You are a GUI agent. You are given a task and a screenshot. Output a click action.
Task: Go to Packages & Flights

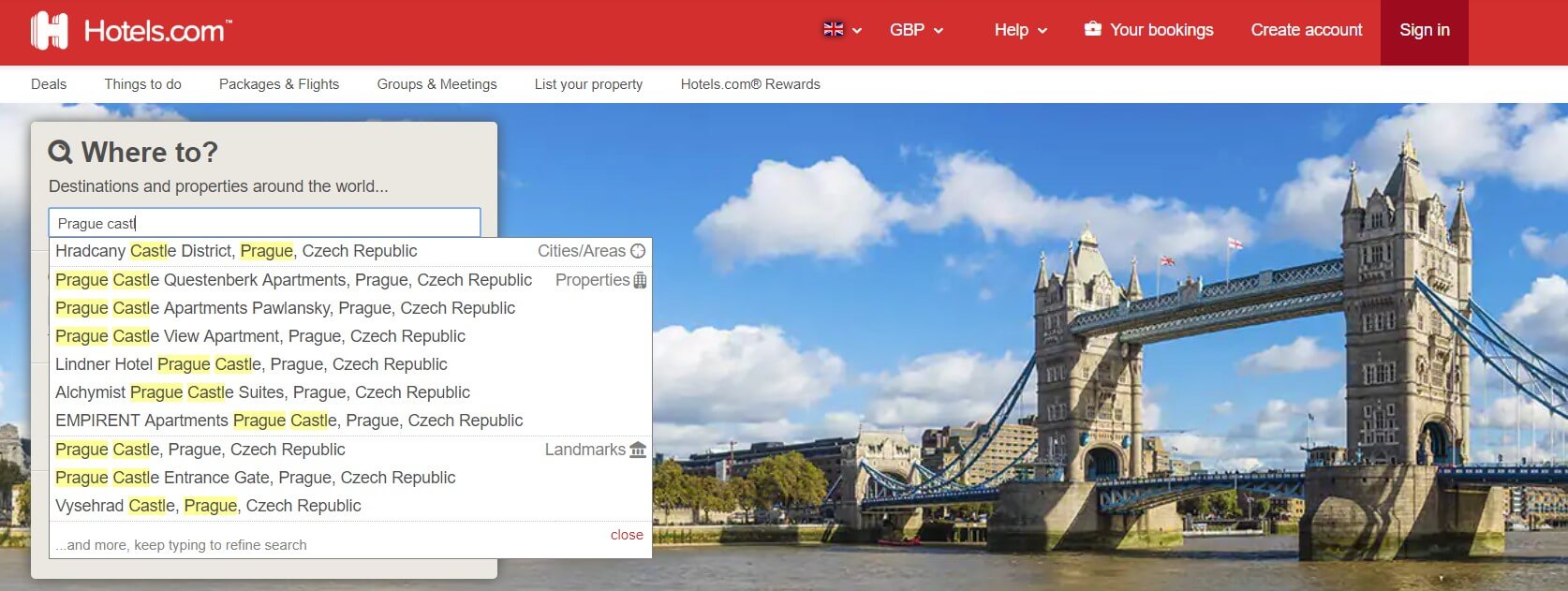279,84
